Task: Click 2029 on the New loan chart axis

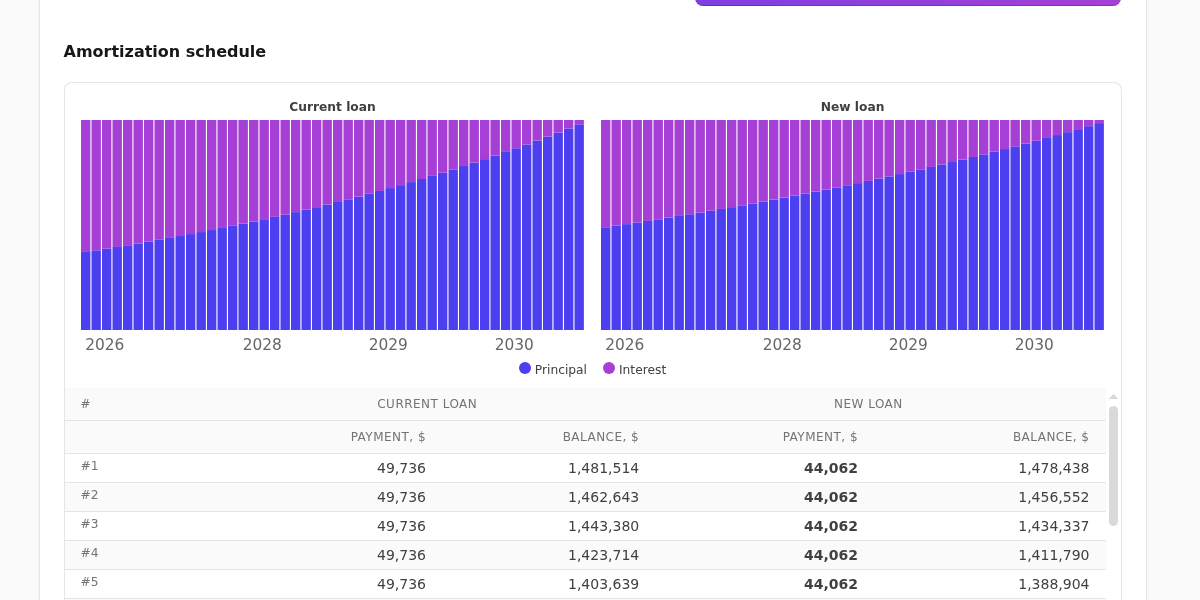Action: (x=908, y=344)
